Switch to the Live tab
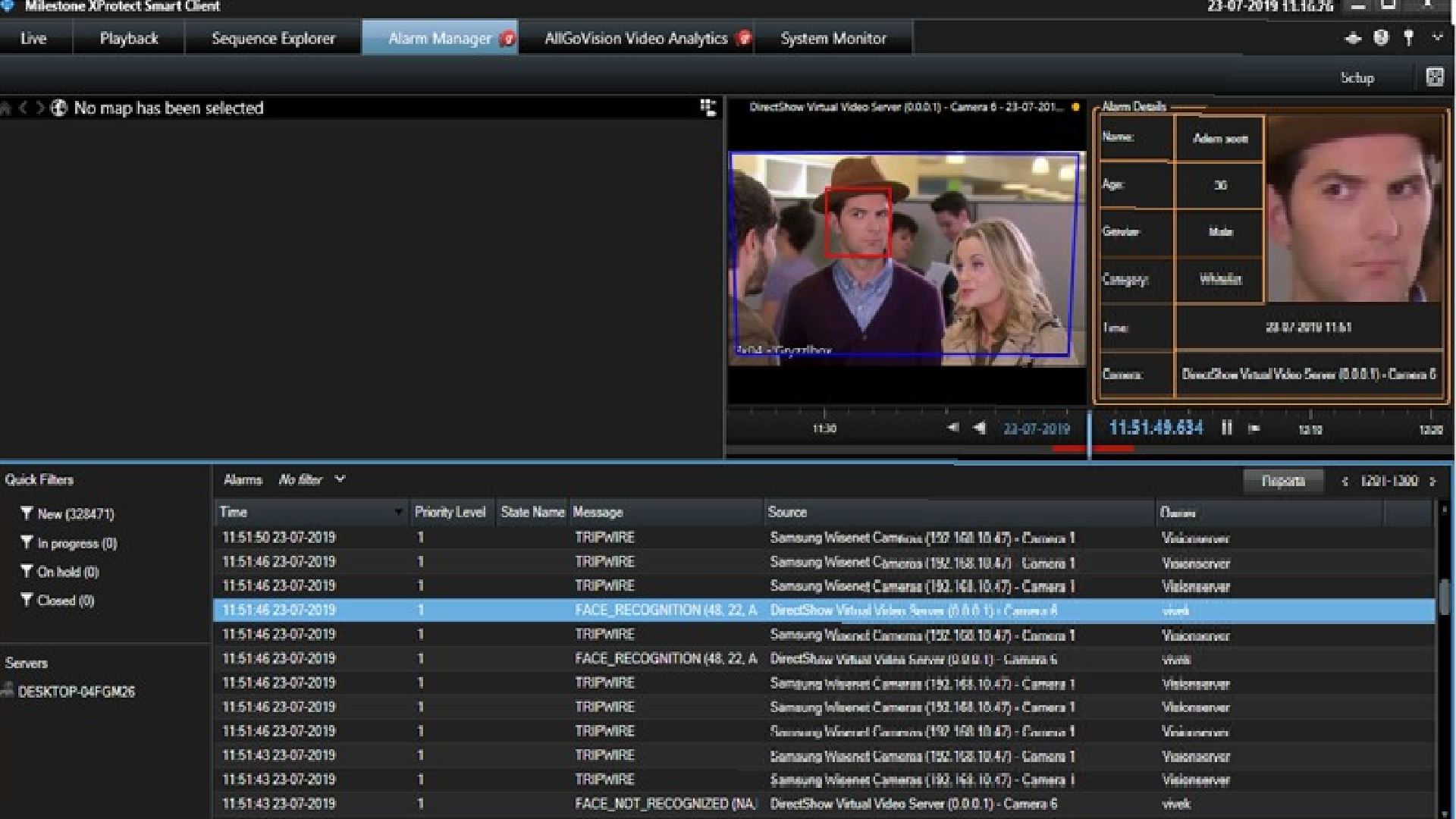 [33, 38]
